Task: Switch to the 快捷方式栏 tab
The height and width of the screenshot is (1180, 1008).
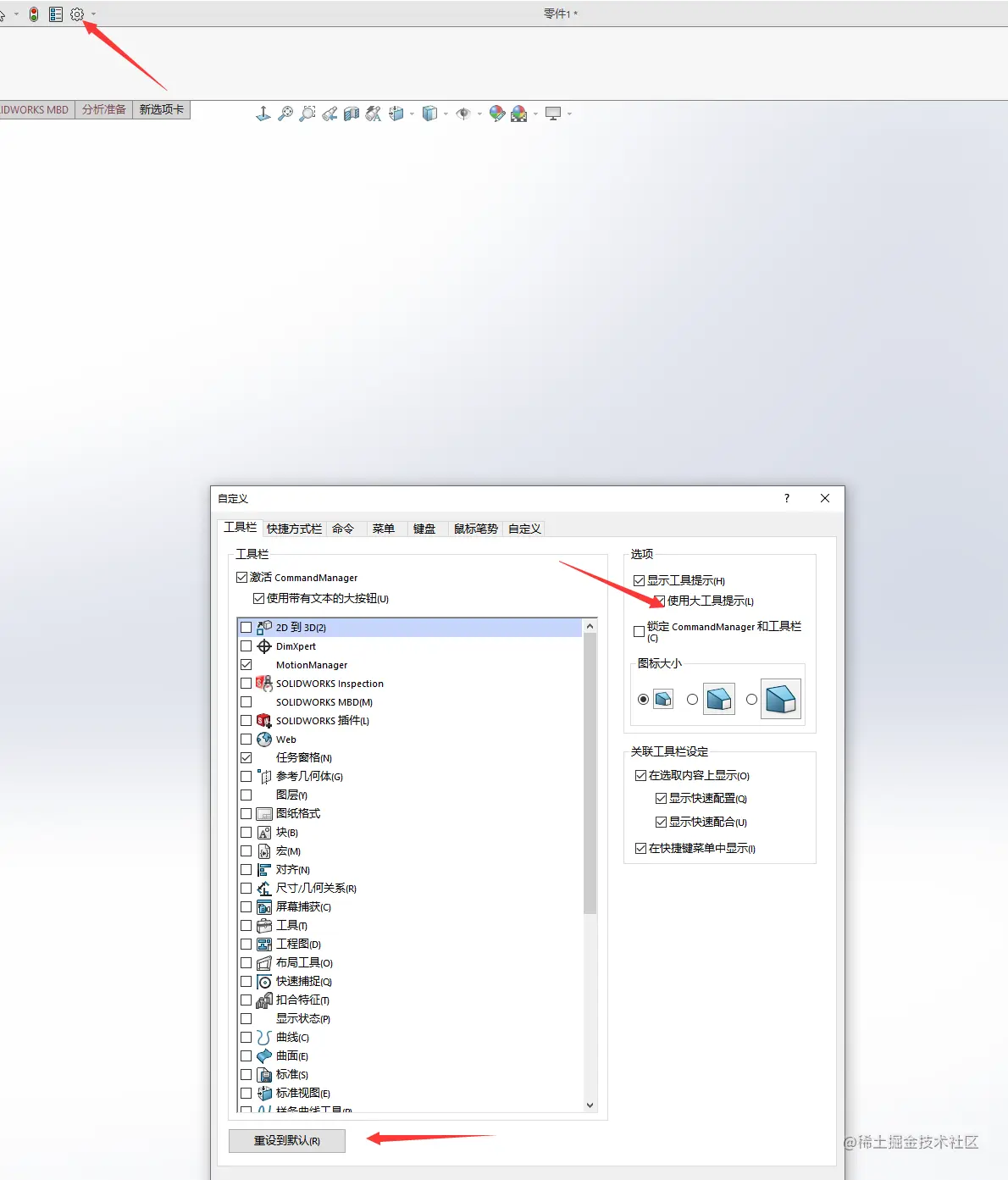Action: (294, 529)
